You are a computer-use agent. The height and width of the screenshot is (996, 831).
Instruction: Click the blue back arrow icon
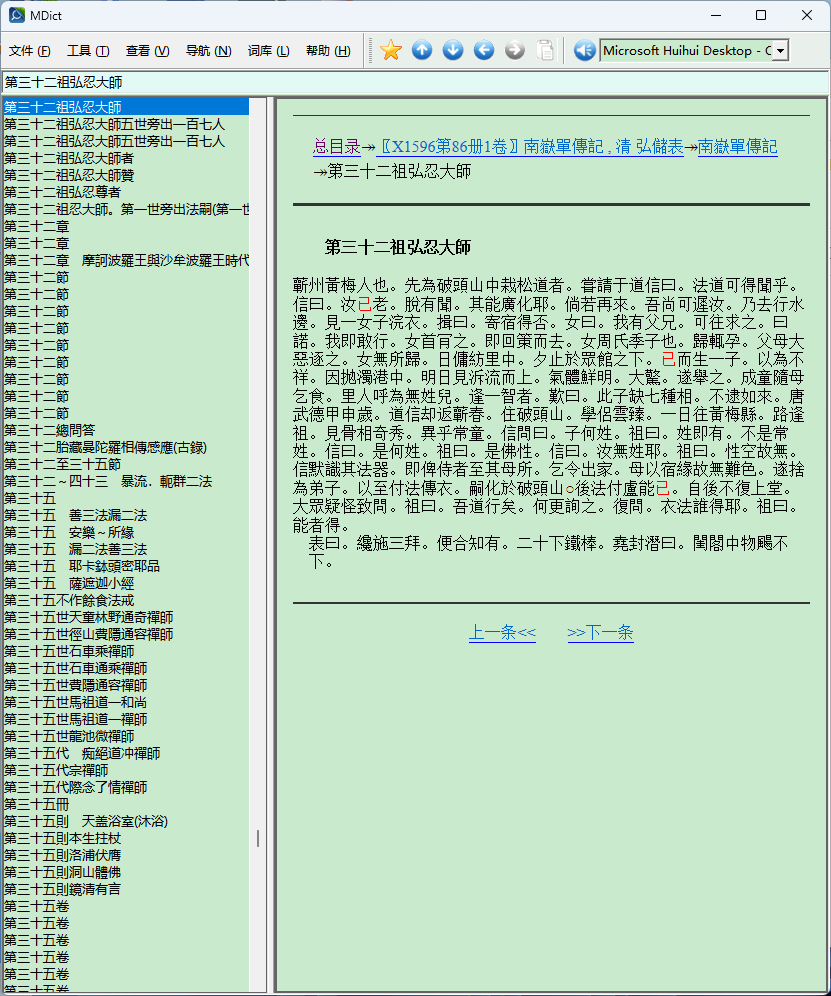tap(484, 50)
